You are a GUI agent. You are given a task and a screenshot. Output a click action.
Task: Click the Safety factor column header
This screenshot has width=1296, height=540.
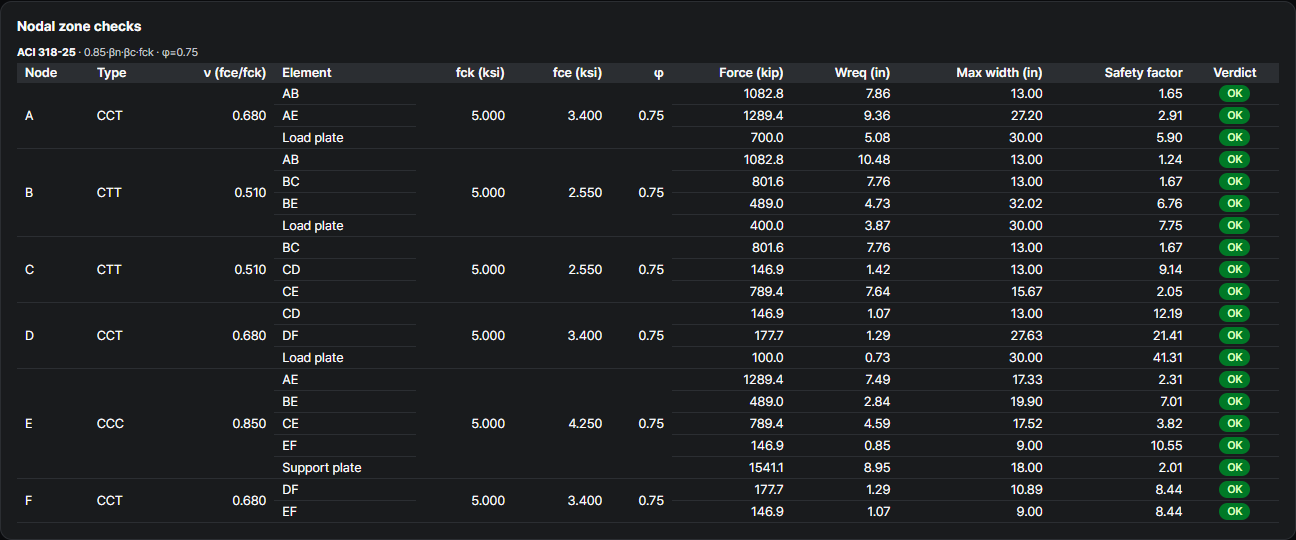[x=1143, y=72]
